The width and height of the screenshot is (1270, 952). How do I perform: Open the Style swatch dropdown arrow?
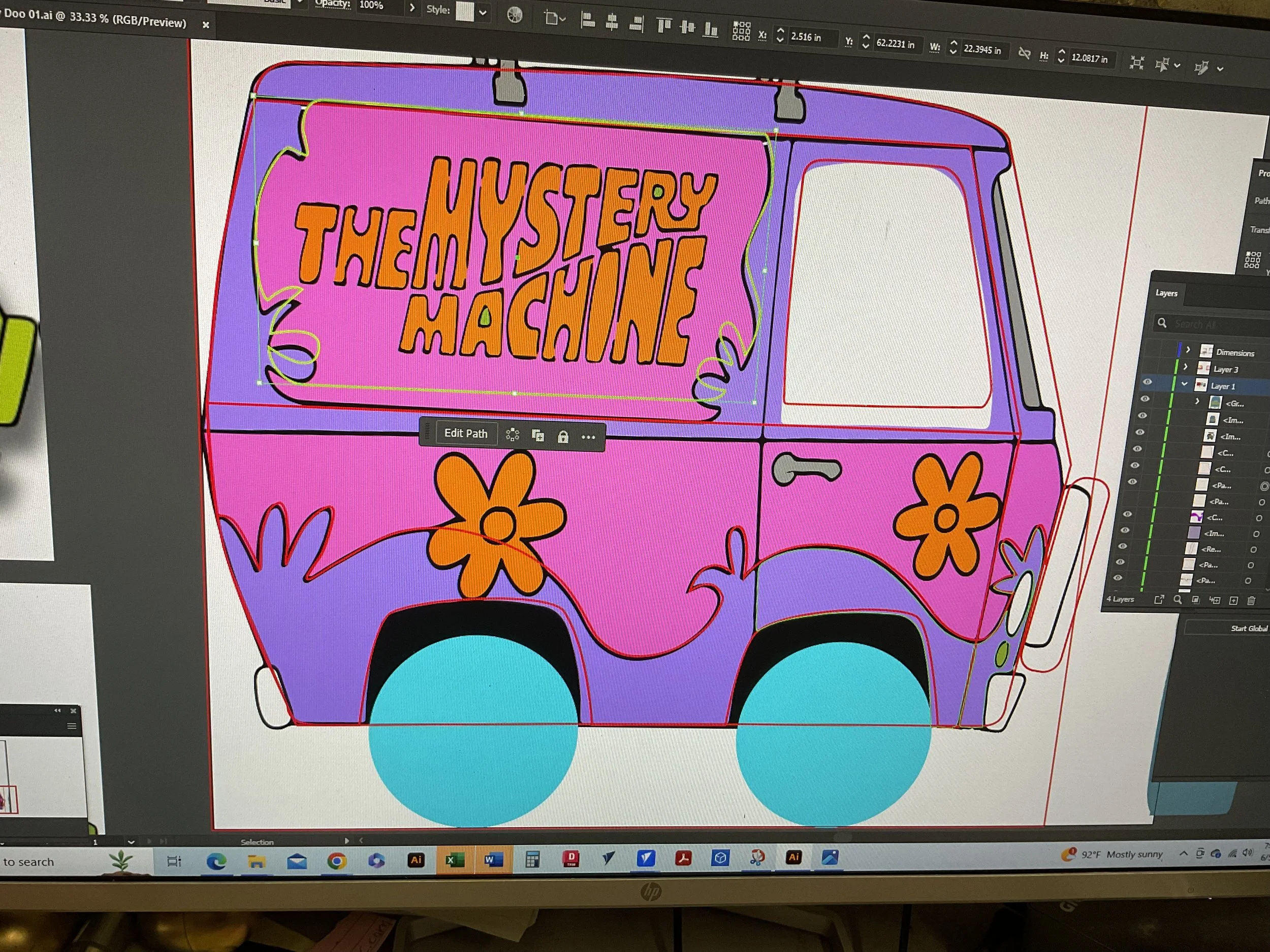483,12
